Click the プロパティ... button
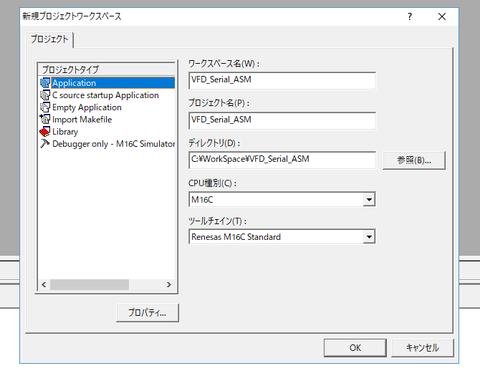The height and width of the screenshot is (391, 480). [x=147, y=313]
